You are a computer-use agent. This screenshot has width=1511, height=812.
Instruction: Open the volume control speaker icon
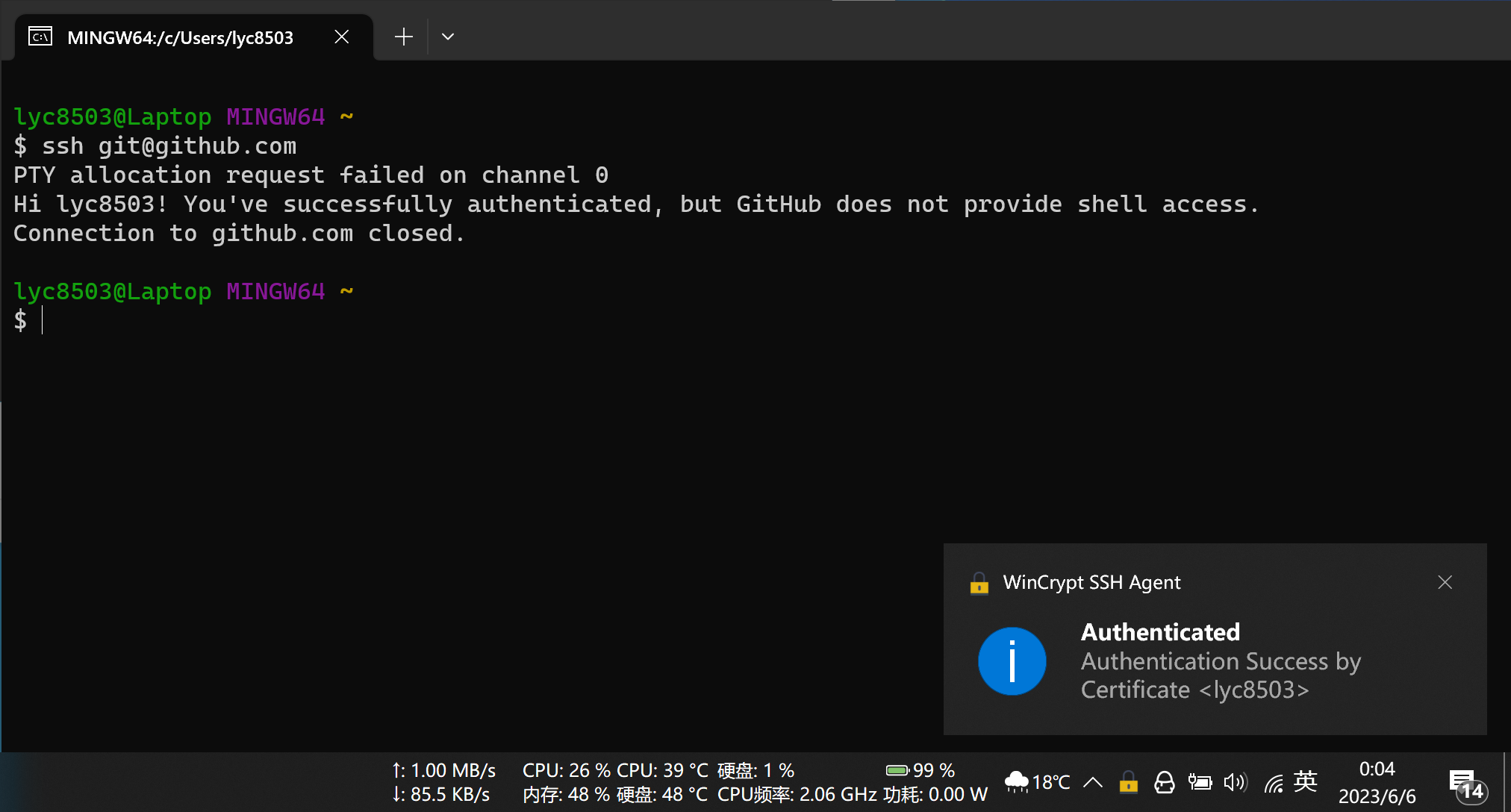tap(1236, 782)
